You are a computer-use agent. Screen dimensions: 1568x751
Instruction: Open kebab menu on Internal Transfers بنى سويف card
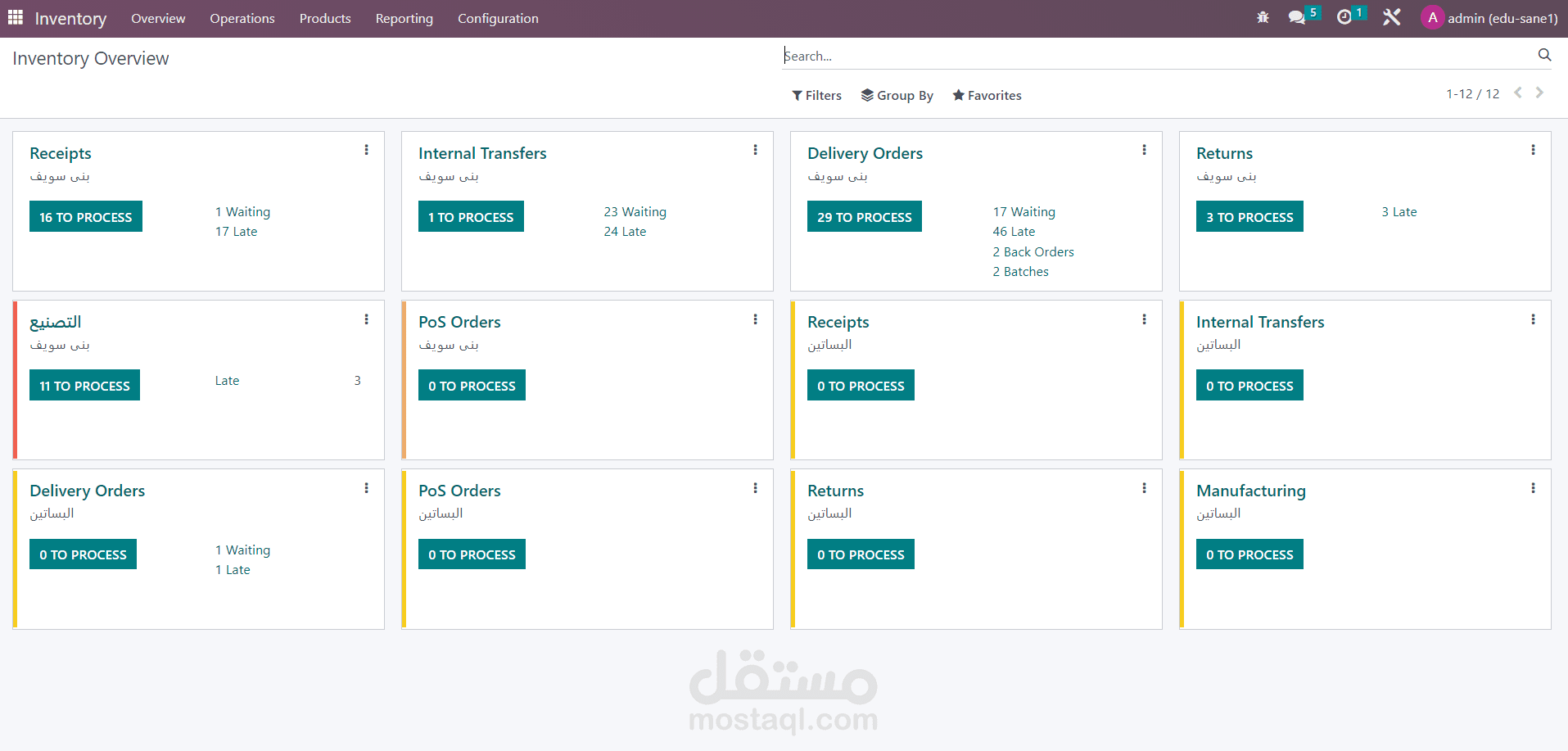pos(755,150)
